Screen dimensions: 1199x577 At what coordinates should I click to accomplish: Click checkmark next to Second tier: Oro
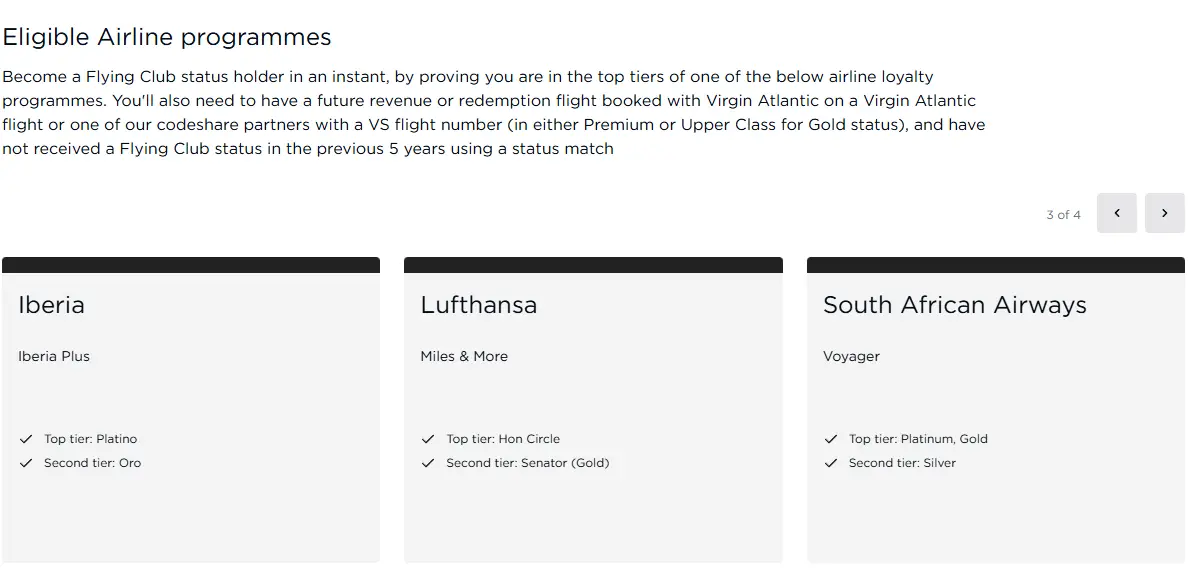26,463
